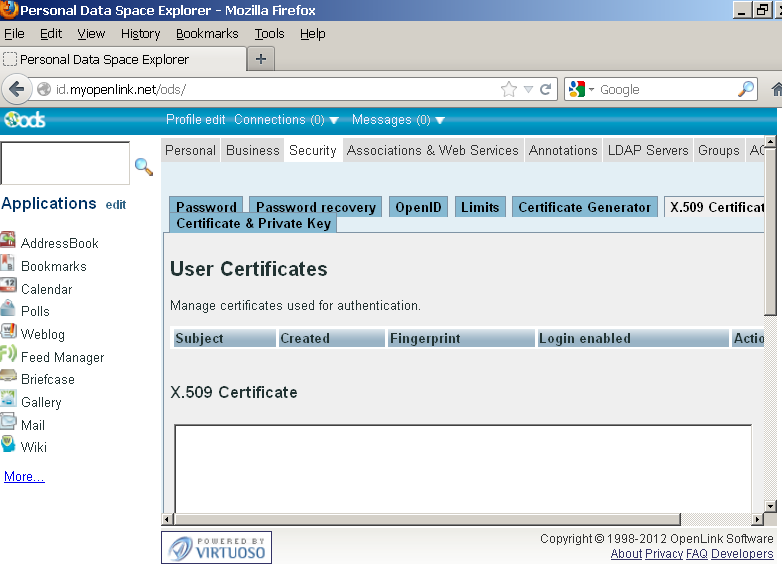This screenshot has width=782, height=569.
Task: Click the sidebar search magnifier icon
Action: point(144,167)
